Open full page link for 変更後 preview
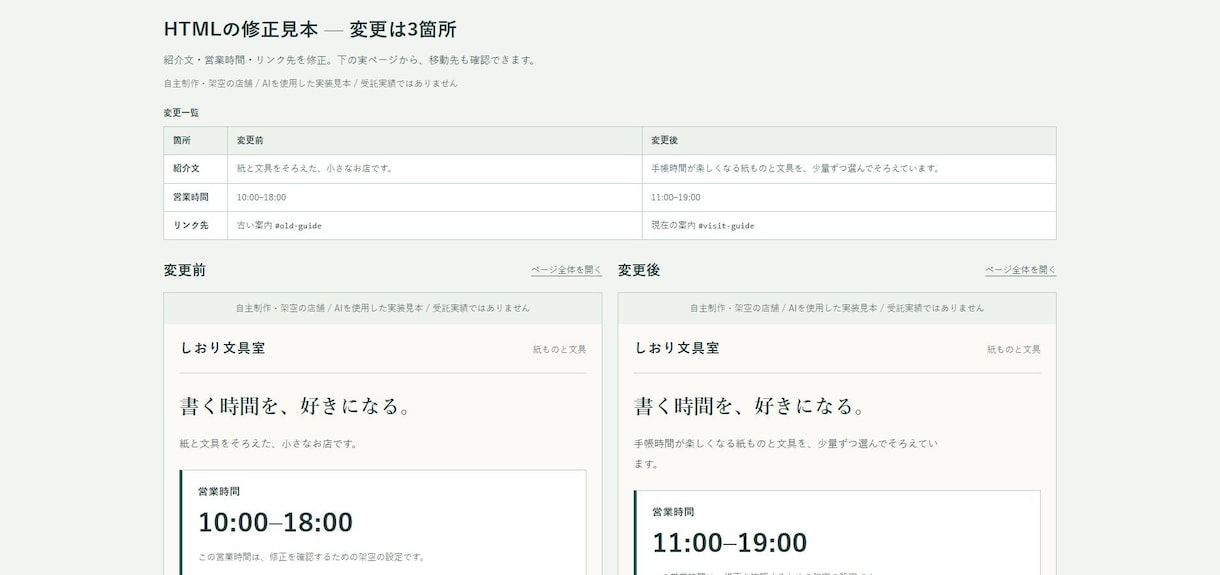This screenshot has width=1220, height=575. [1020, 270]
